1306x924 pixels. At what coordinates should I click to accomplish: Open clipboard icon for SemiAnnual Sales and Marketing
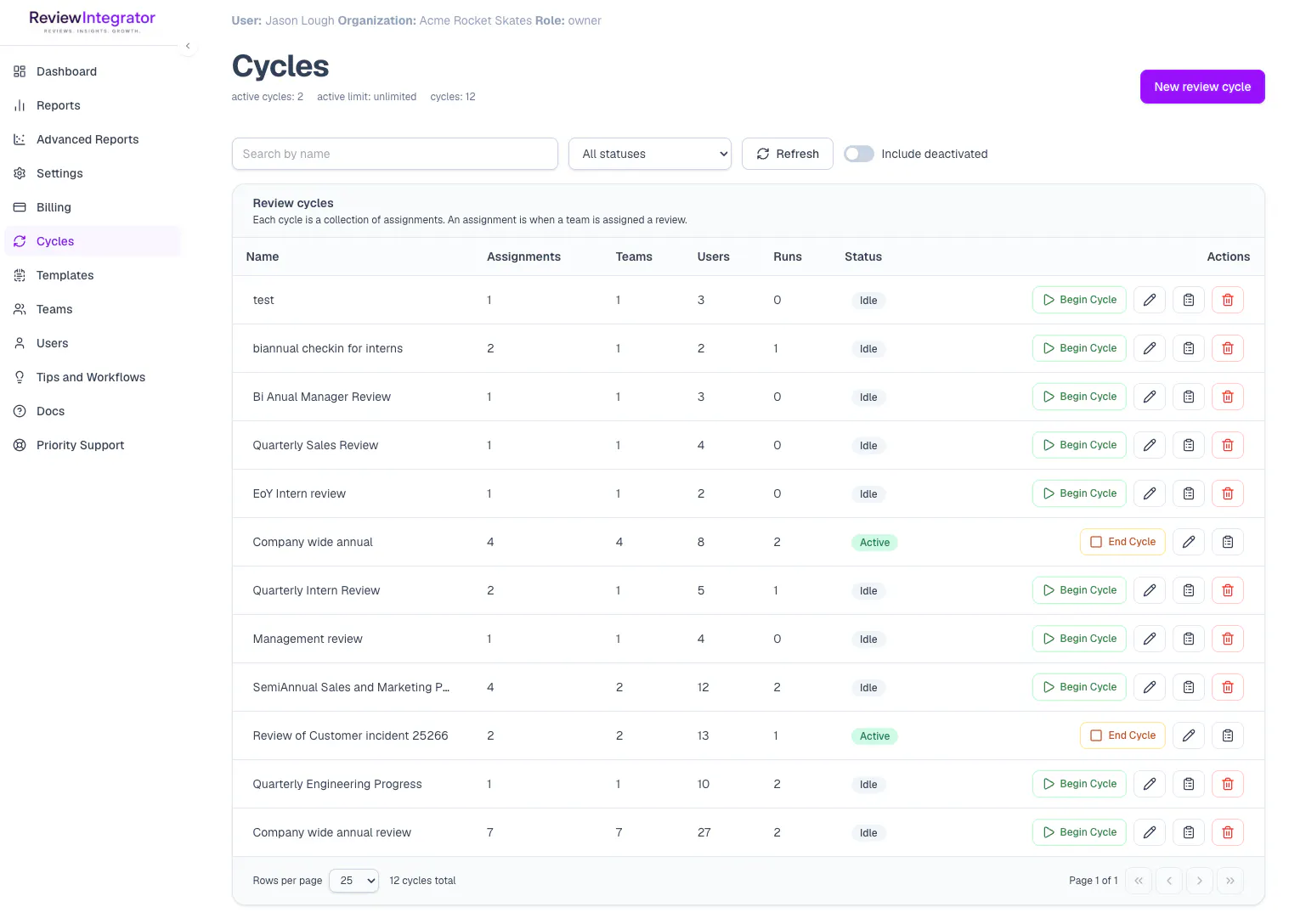pyautogui.click(x=1189, y=687)
